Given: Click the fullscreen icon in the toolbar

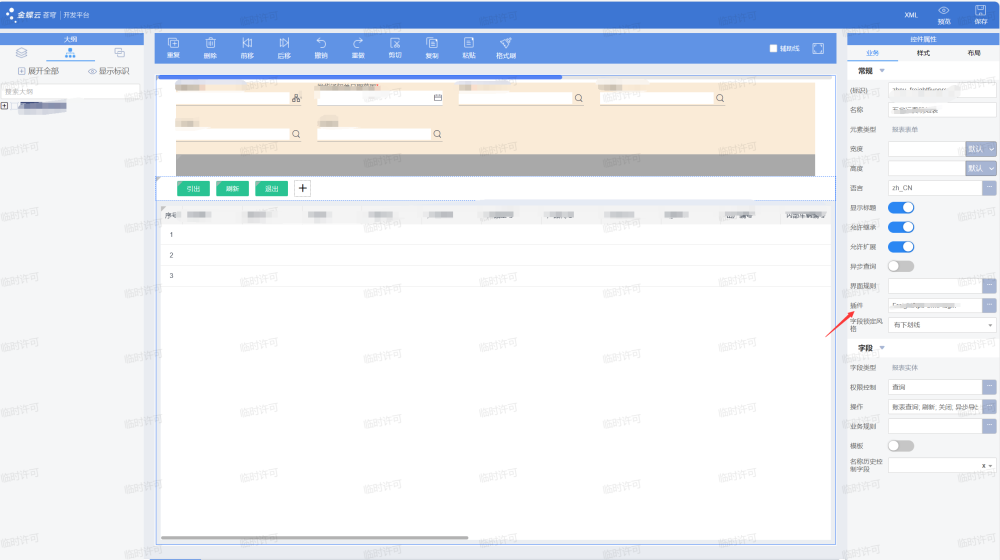Looking at the screenshot, I should pos(818,48).
